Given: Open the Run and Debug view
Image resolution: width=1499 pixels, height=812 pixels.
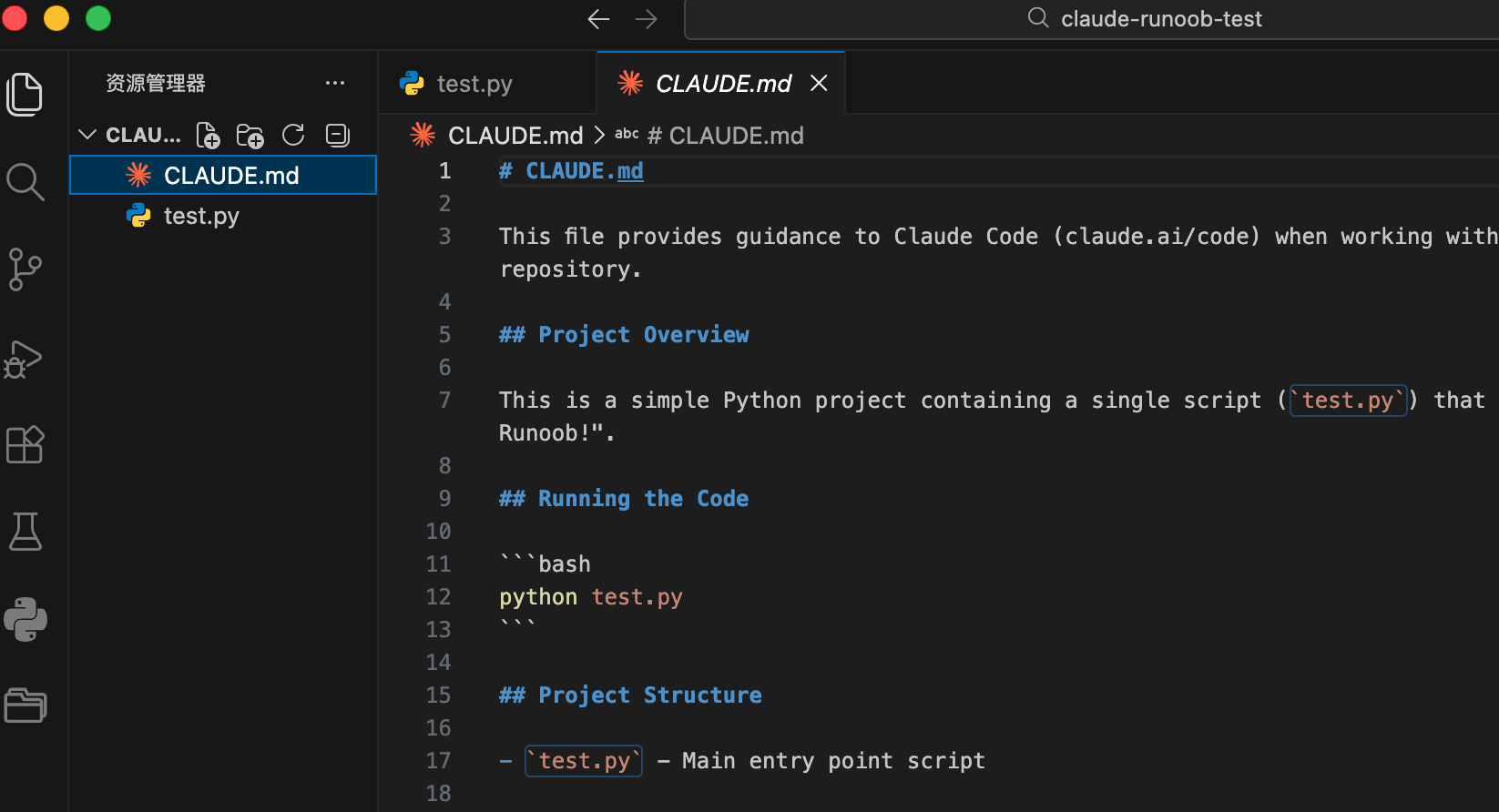Looking at the screenshot, I should [25, 359].
